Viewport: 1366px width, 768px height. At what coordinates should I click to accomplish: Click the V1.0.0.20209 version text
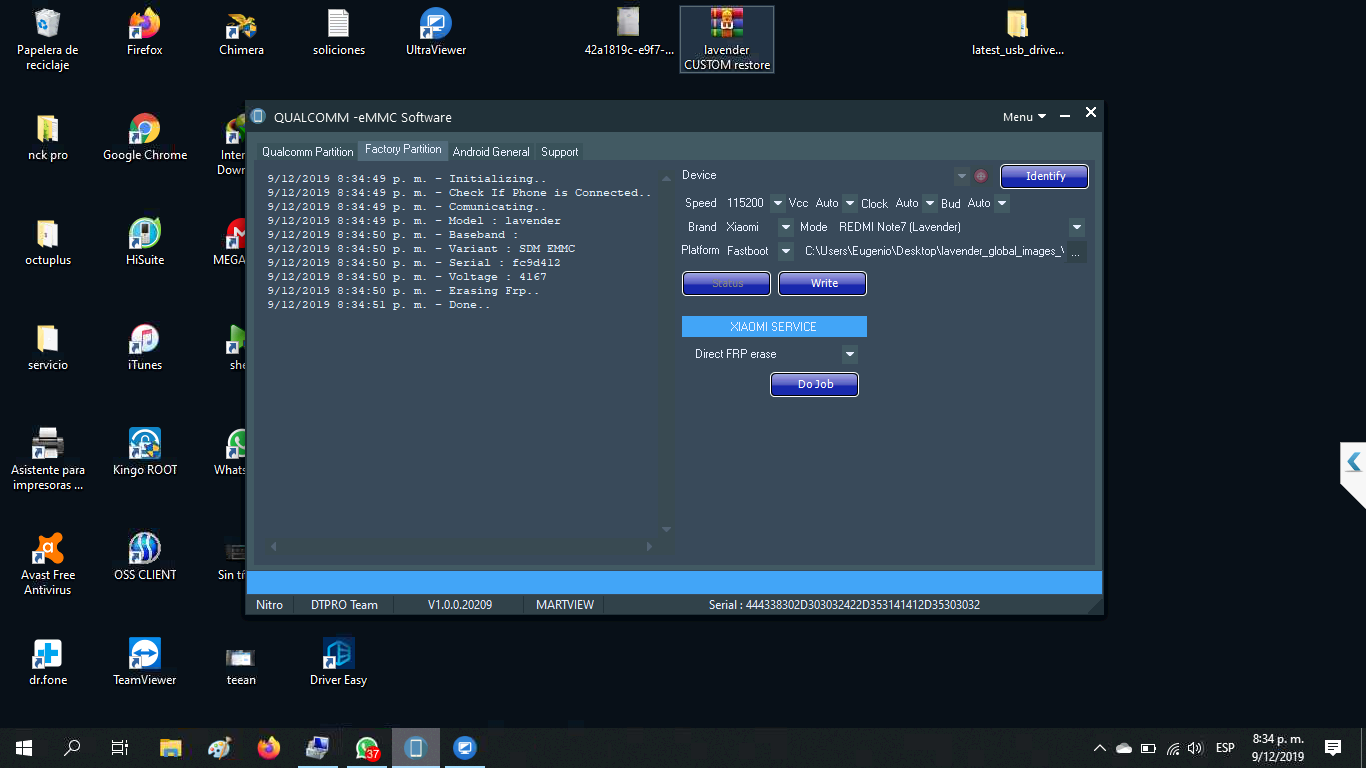460,605
